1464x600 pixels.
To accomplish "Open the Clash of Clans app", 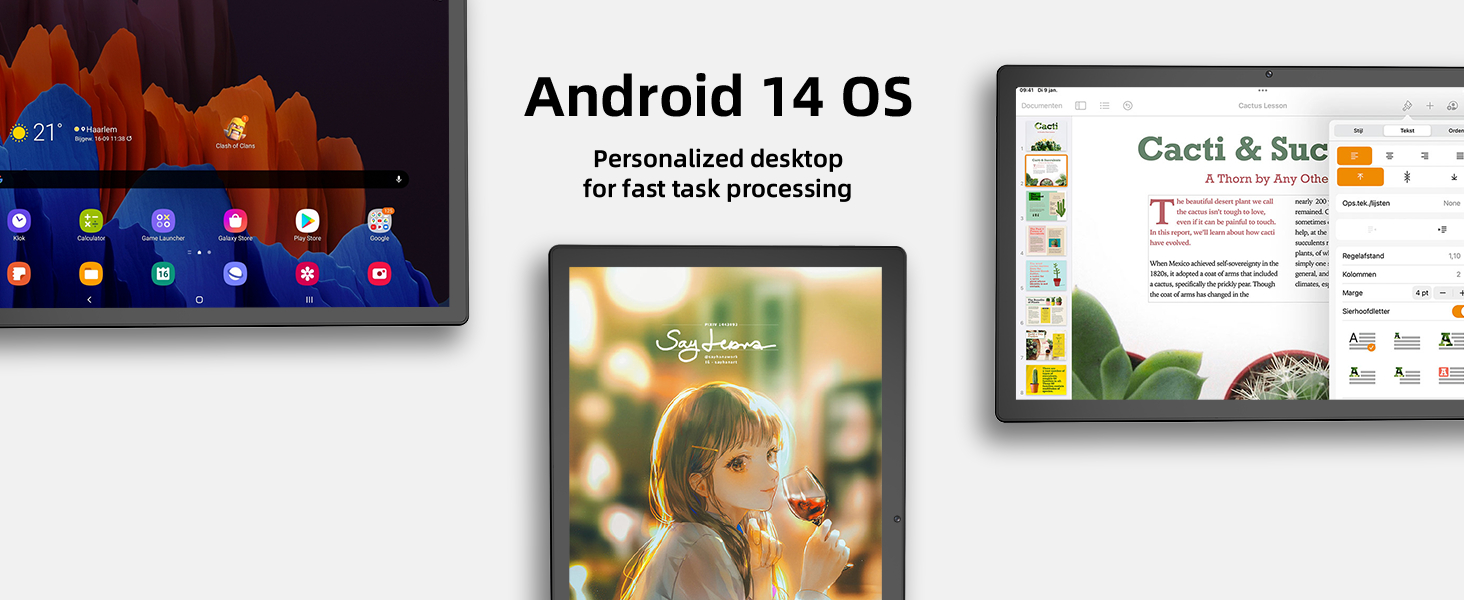I will (235, 131).
